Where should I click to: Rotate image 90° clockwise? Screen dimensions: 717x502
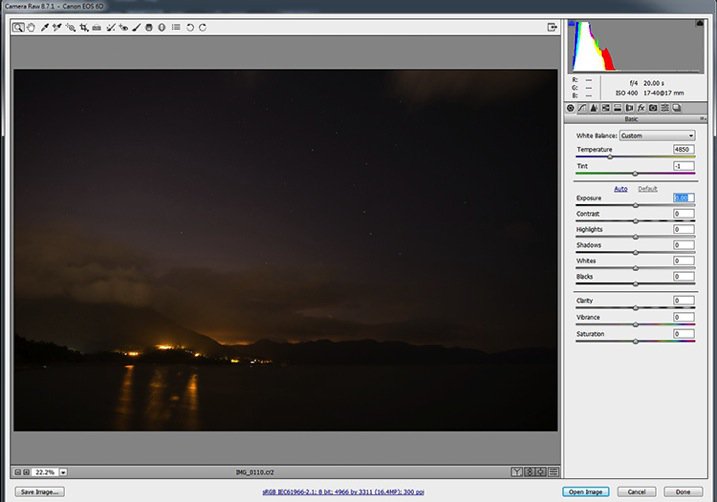click(x=203, y=28)
